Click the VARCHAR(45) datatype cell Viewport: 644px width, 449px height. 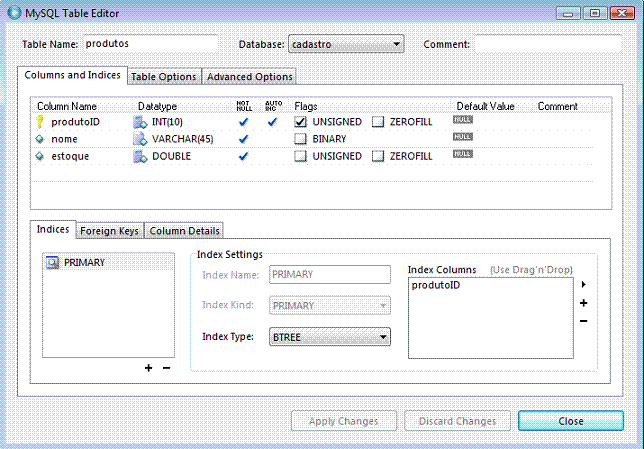[183, 139]
